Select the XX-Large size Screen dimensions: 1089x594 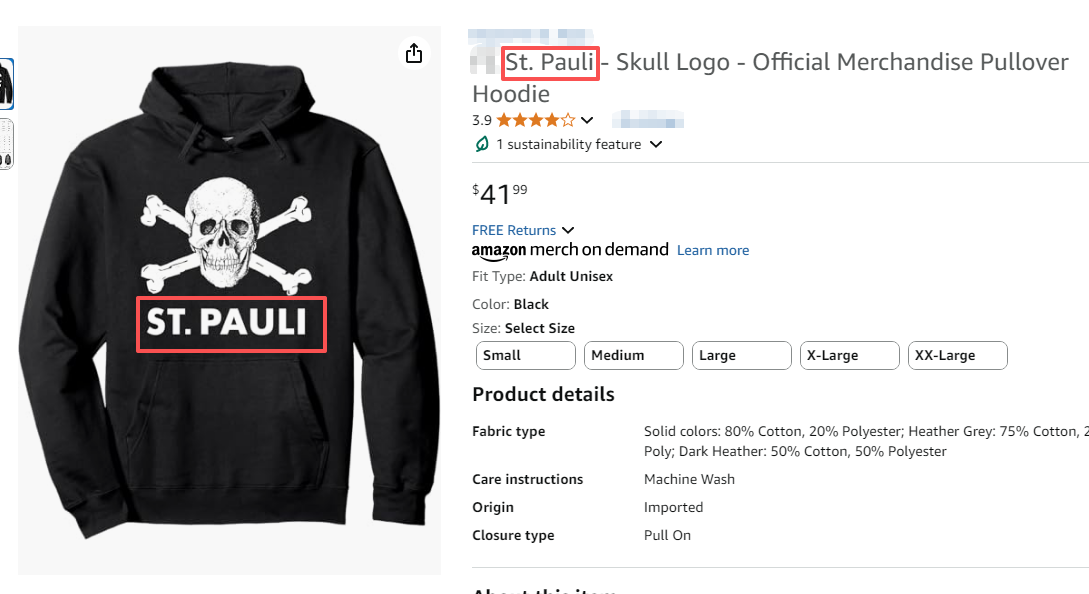(957, 355)
